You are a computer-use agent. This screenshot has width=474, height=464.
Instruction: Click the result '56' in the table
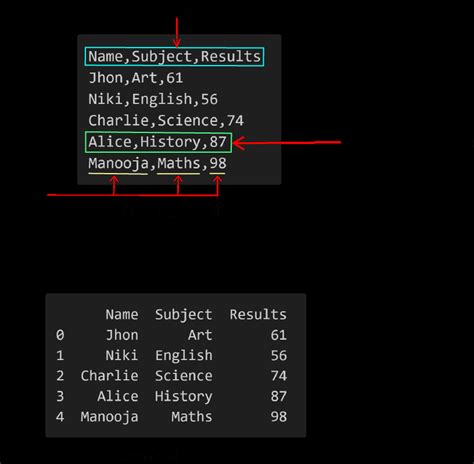point(279,355)
